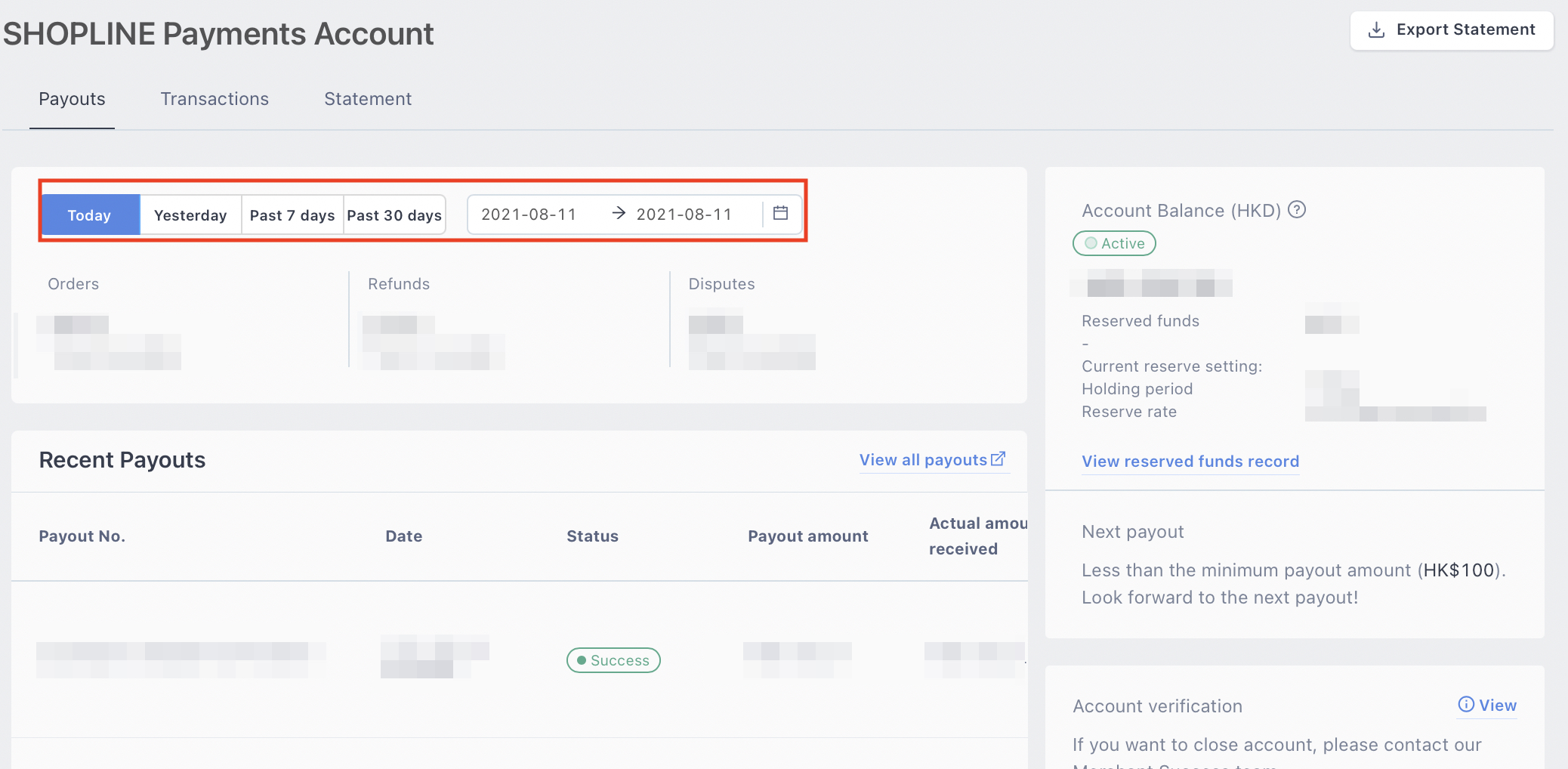Choose the Past 7 days filter

[292, 215]
